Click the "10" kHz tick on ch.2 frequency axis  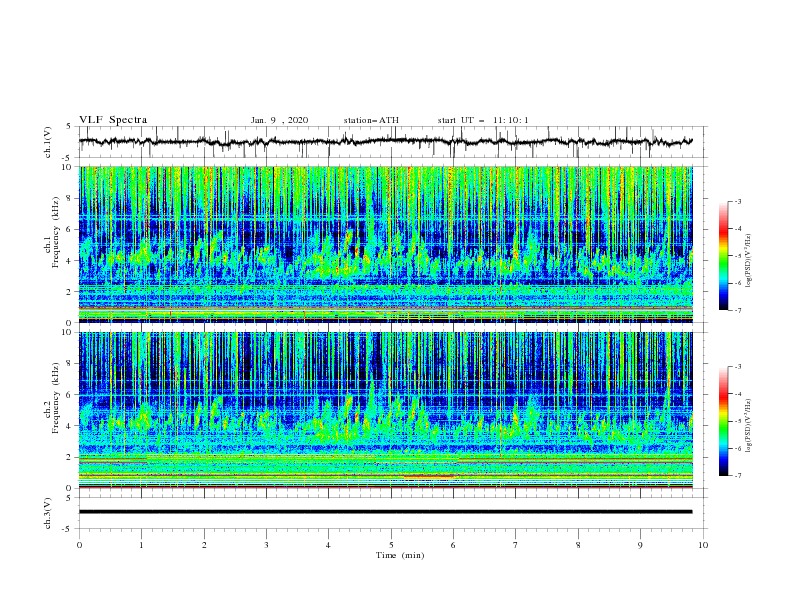coord(67,332)
